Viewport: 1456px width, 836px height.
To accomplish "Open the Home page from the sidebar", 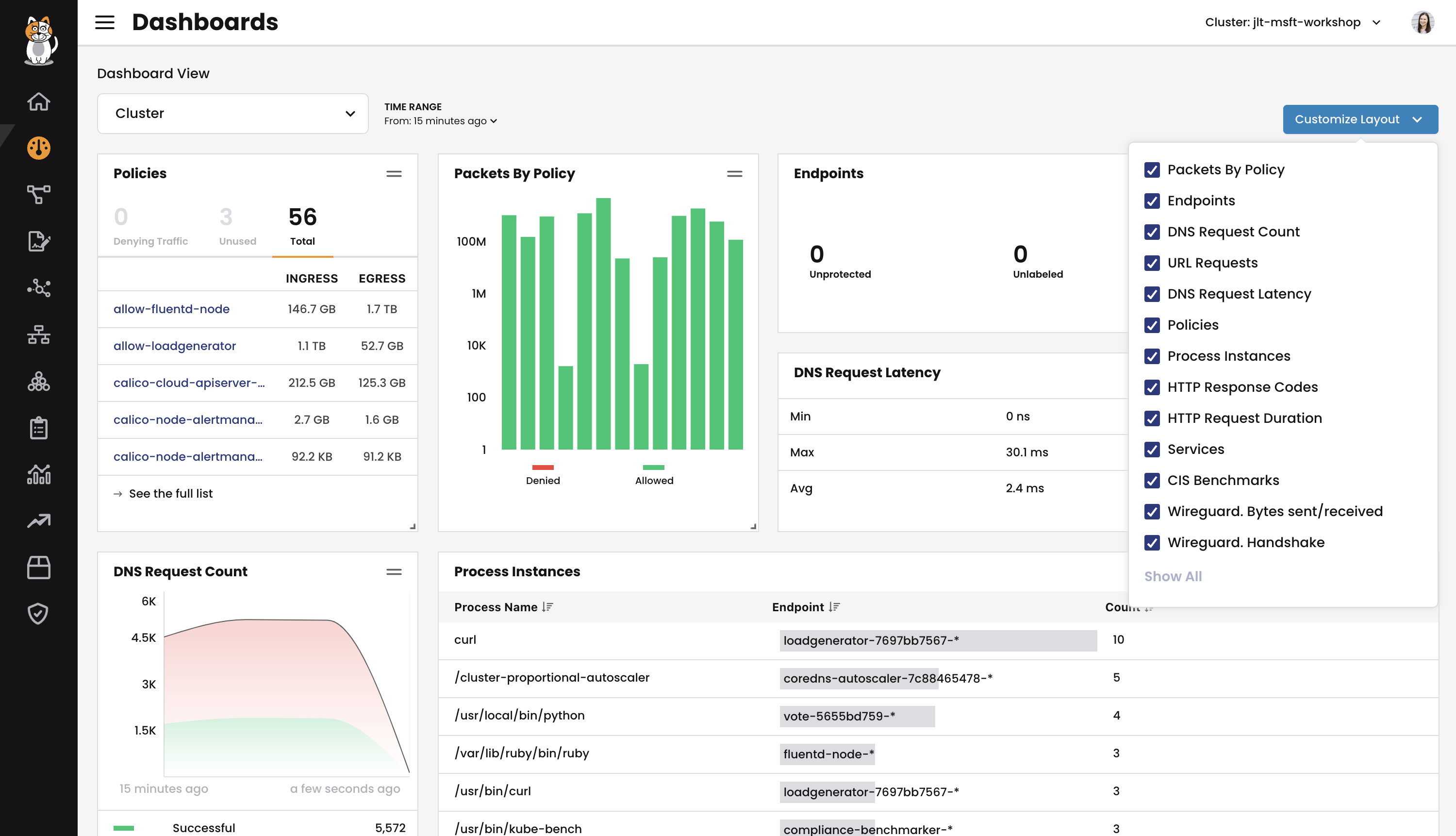I will tap(38, 101).
